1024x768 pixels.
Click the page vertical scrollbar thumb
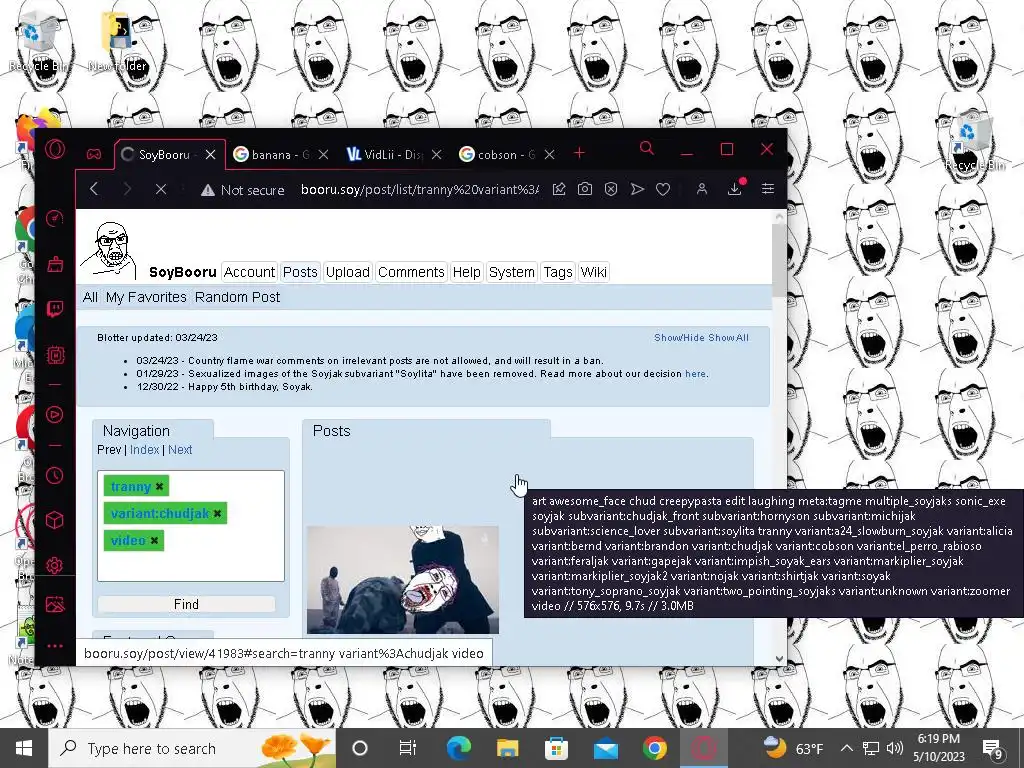tap(778, 261)
